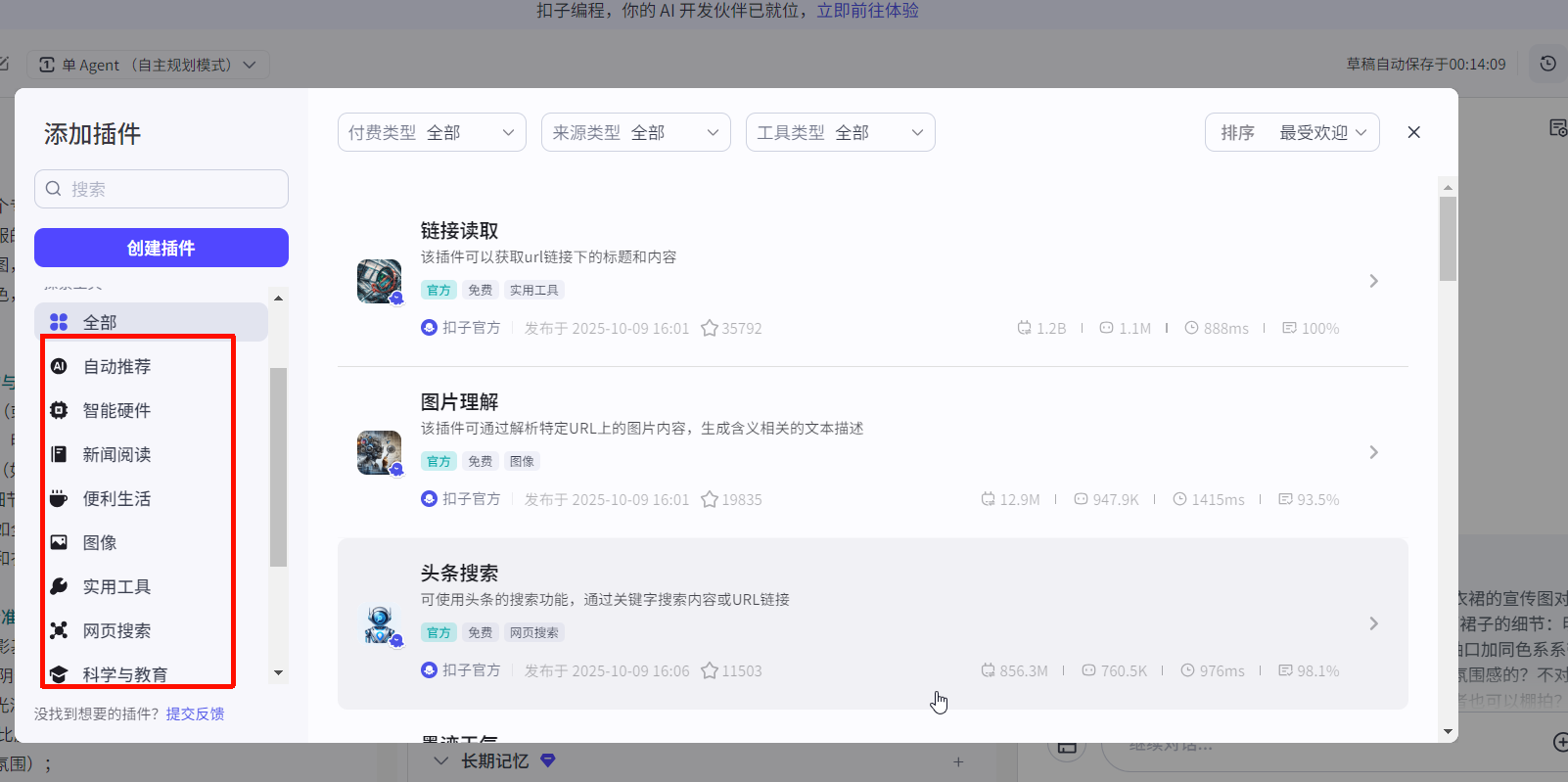1568x782 pixels.
Task: Open the 链接读取 plugin title
Action: pos(460,230)
